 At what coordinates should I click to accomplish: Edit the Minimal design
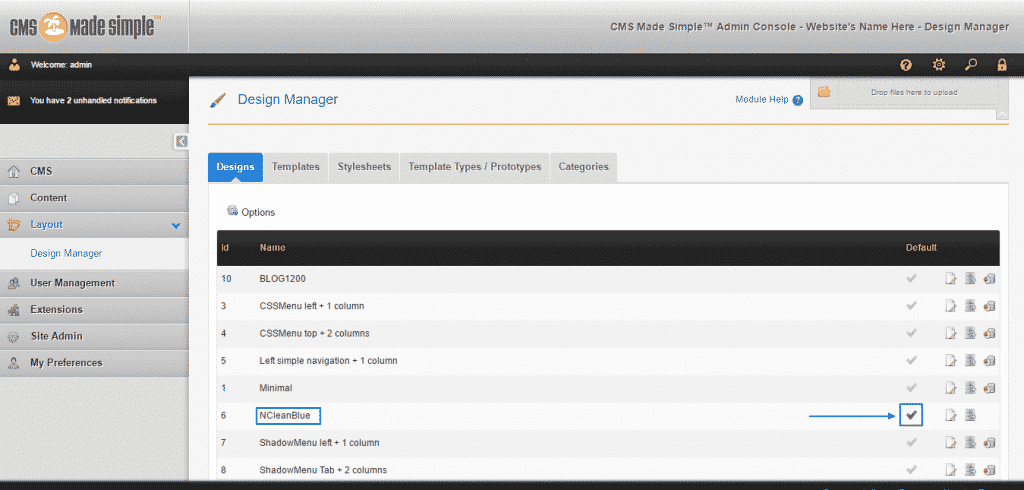[x=951, y=388]
